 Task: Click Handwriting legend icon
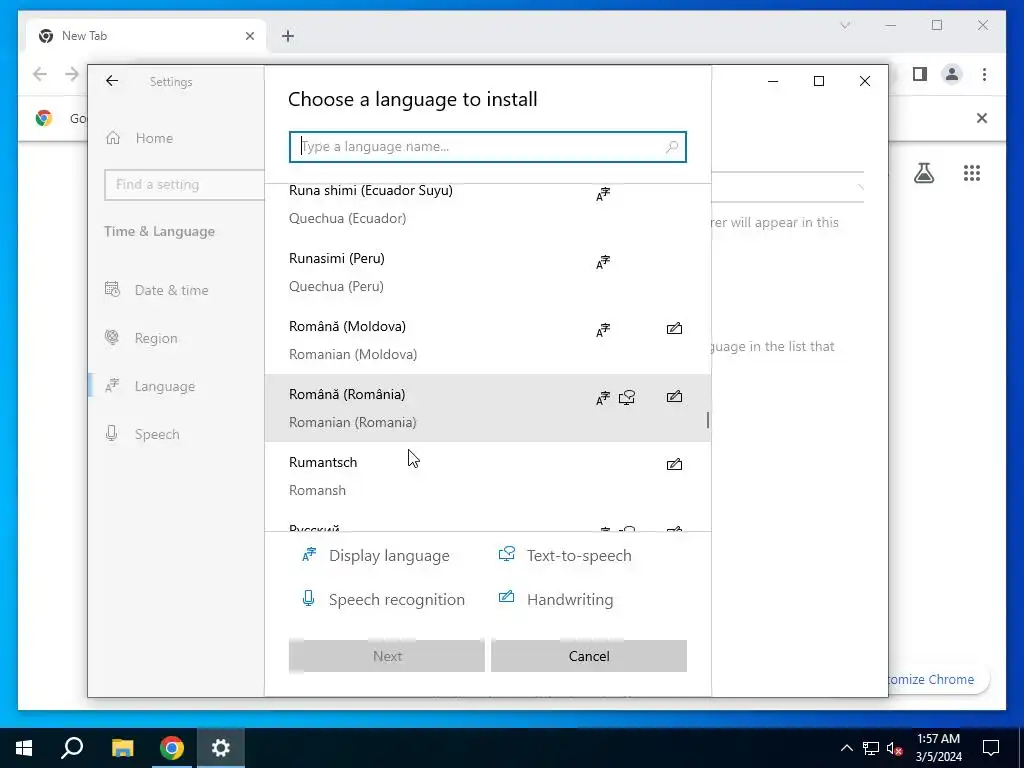507,597
